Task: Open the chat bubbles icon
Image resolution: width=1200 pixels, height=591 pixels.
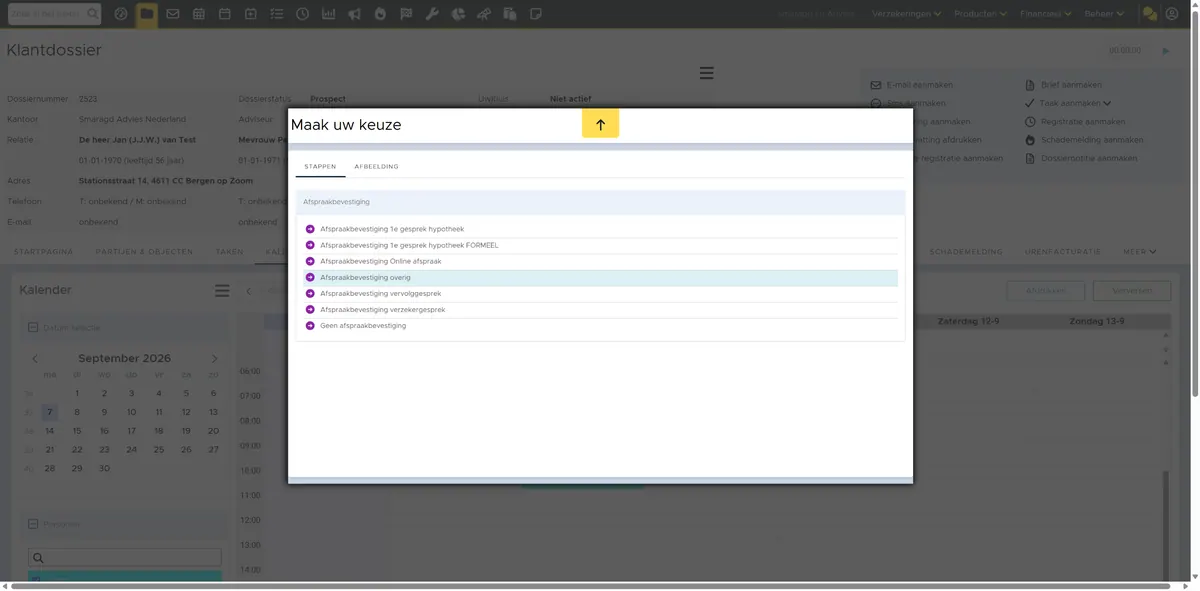Action: point(1150,14)
